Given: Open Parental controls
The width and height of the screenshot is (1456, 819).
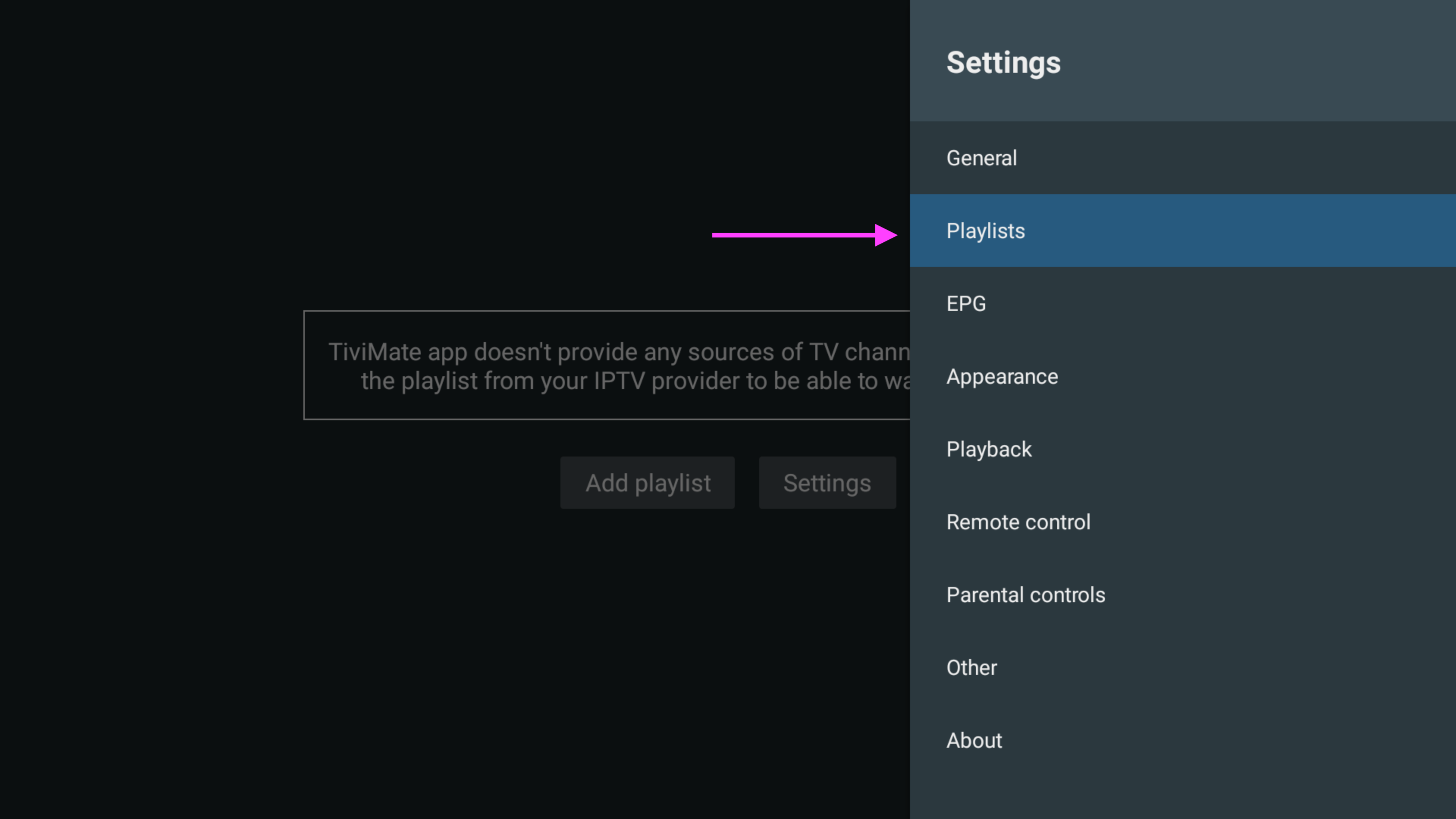Looking at the screenshot, I should point(1026,595).
